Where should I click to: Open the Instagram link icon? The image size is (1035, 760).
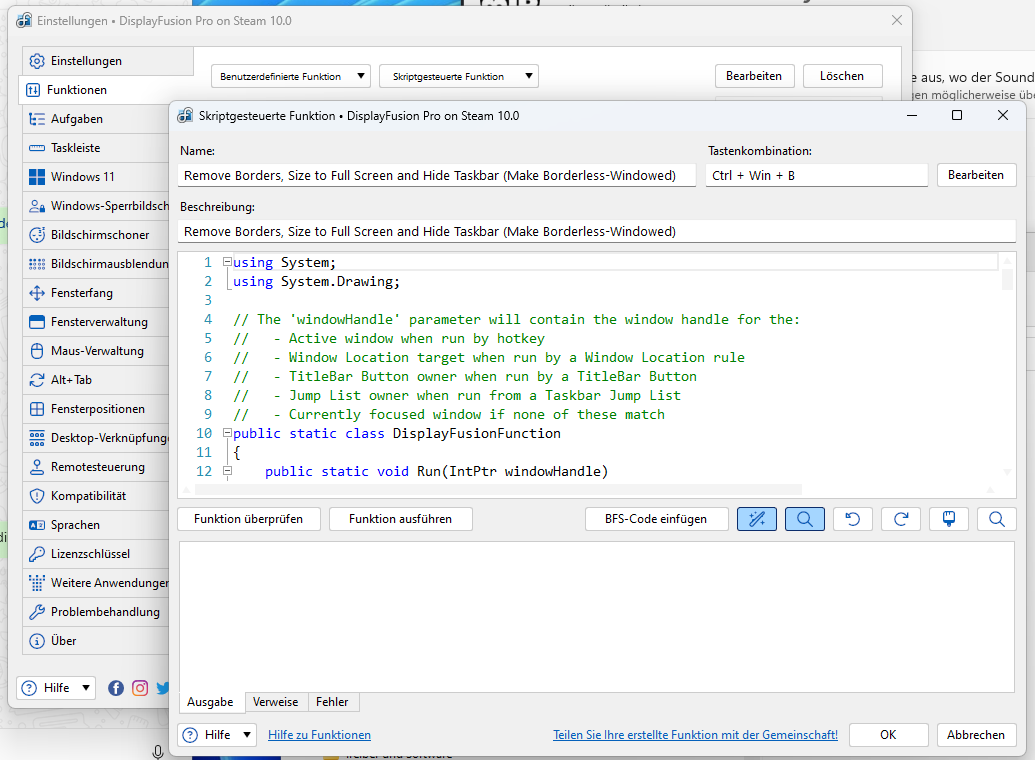click(x=140, y=688)
